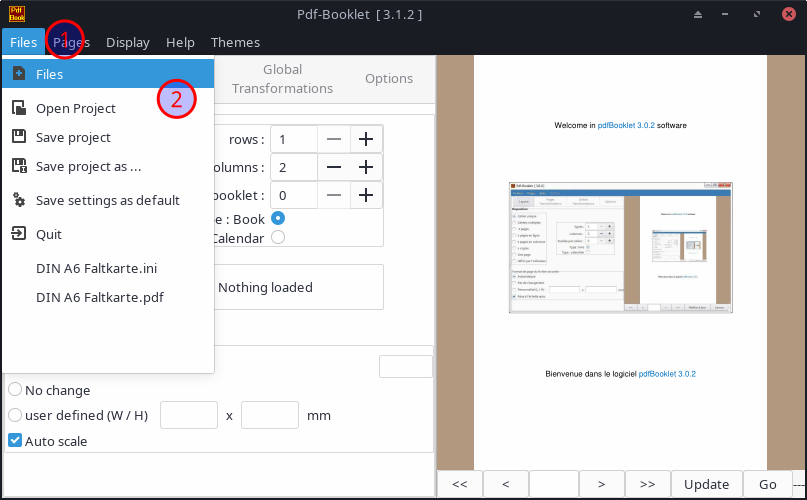
Task: Go to last page with >> button
Action: coord(647,484)
